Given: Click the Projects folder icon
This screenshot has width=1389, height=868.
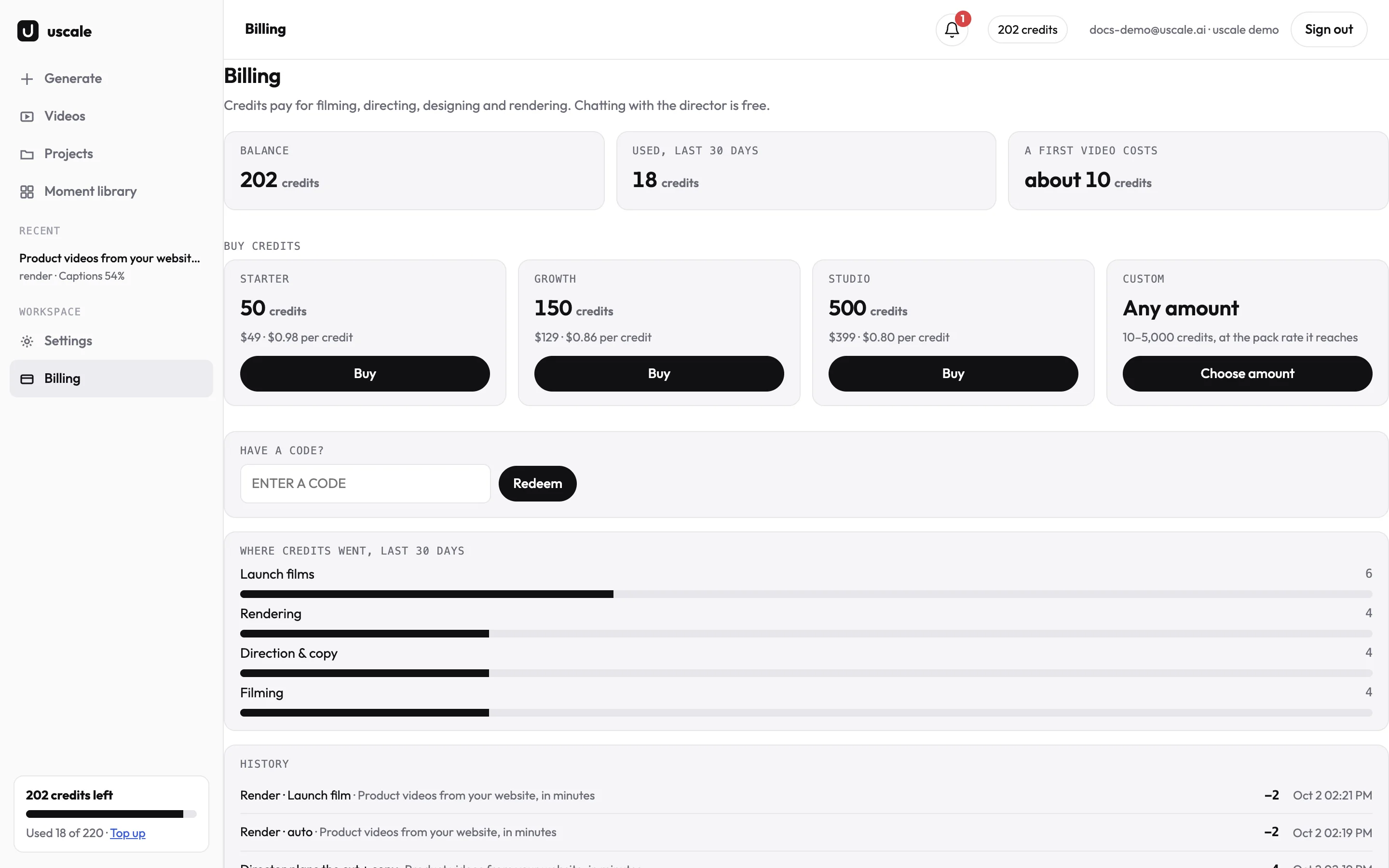Looking at the screenshot, I should click(x=27, y=154).
